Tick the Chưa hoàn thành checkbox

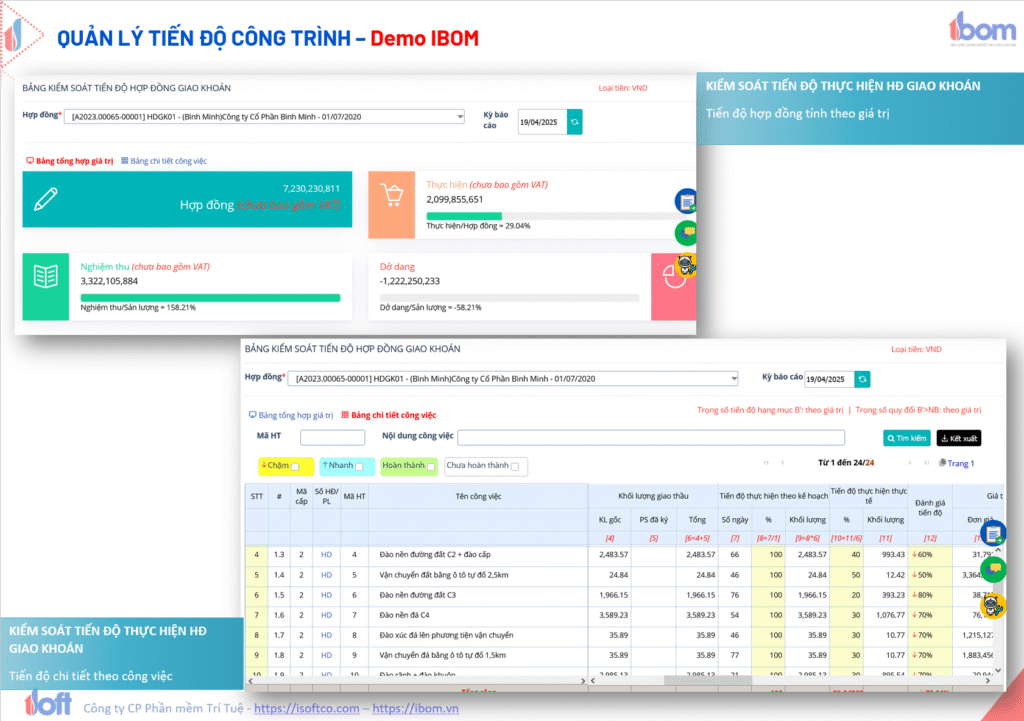(516, 466)
